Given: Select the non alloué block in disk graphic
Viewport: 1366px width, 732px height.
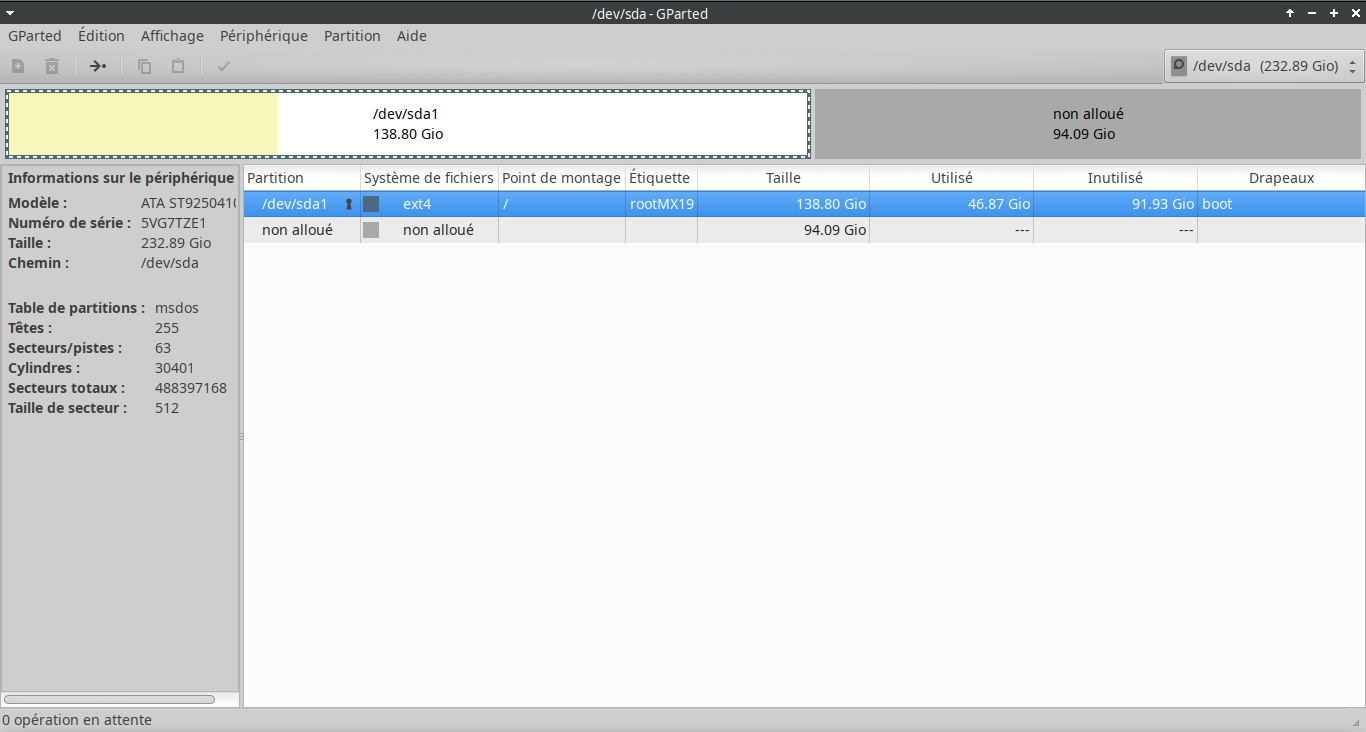Looking at the screenshot, I should (1088, 124).
